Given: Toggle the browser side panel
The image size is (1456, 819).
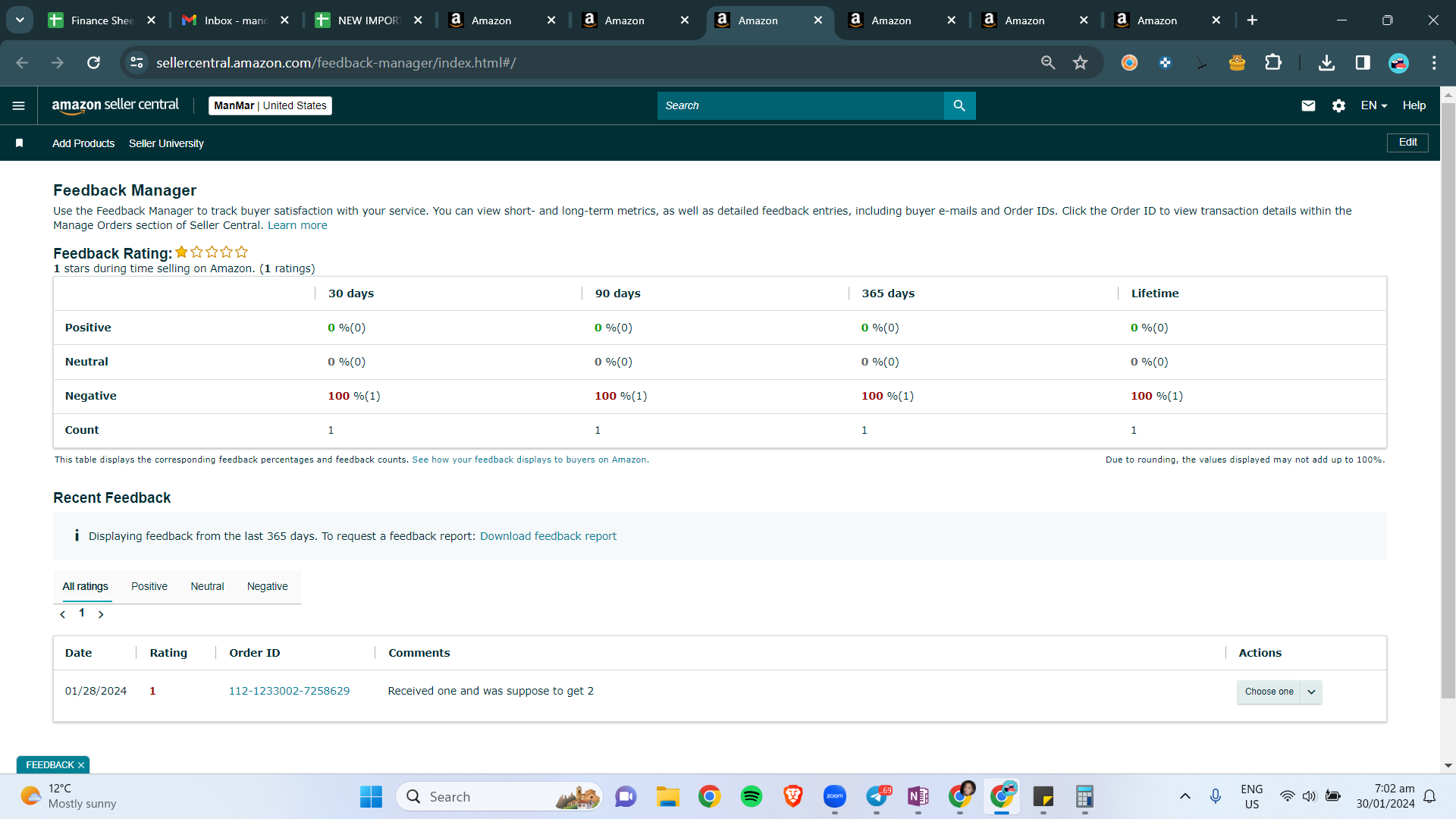Looking at the screenshot, I should tap(1363, 63).
